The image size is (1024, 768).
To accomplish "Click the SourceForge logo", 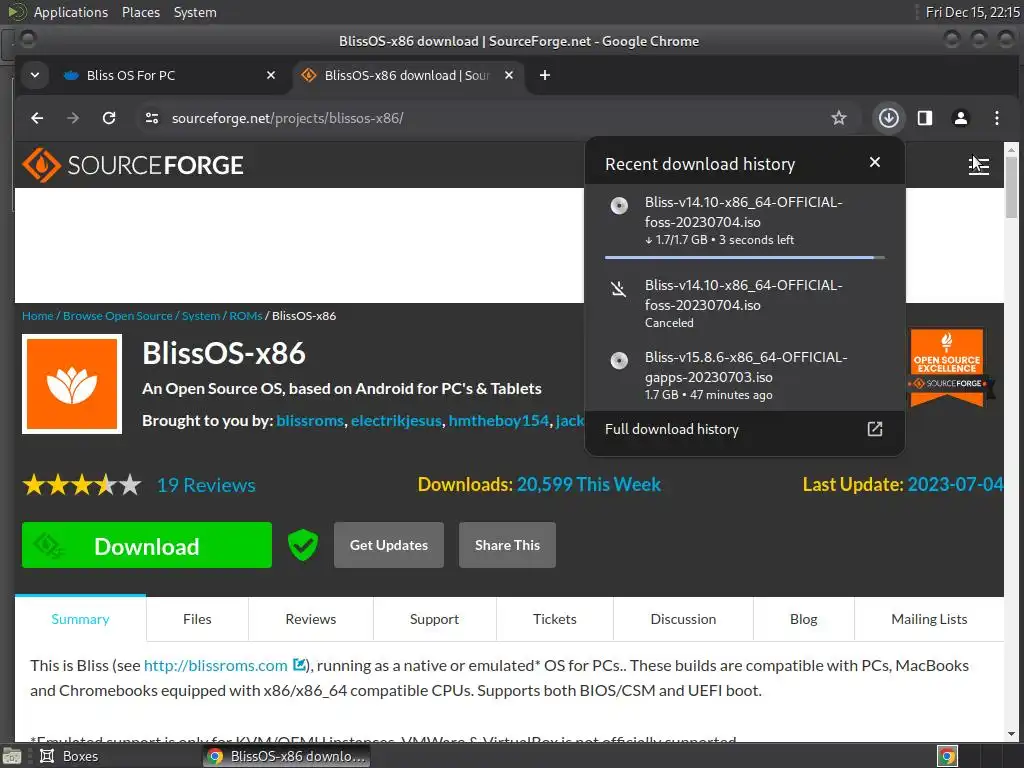I will [x=133, y=165].
